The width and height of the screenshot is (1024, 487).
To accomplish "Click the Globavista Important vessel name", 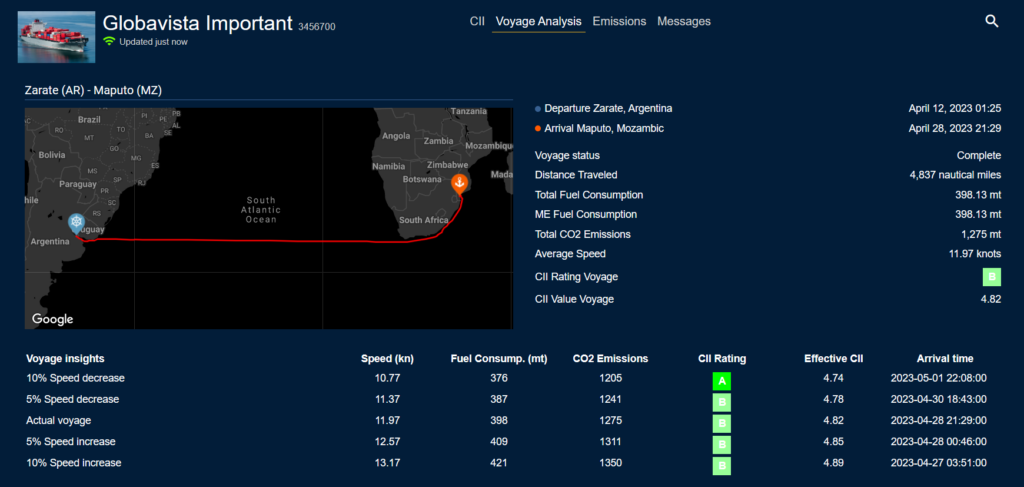I will [197, 23].
